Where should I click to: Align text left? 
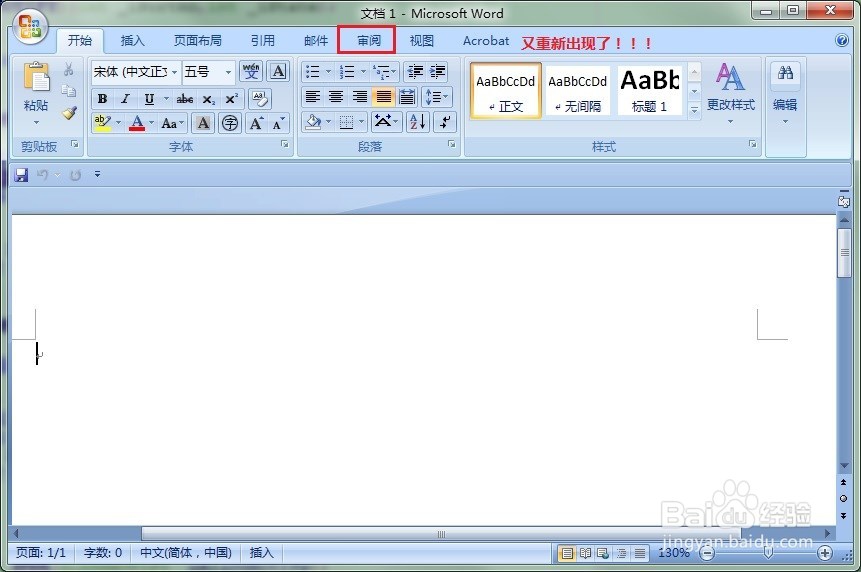click(312, 97)
